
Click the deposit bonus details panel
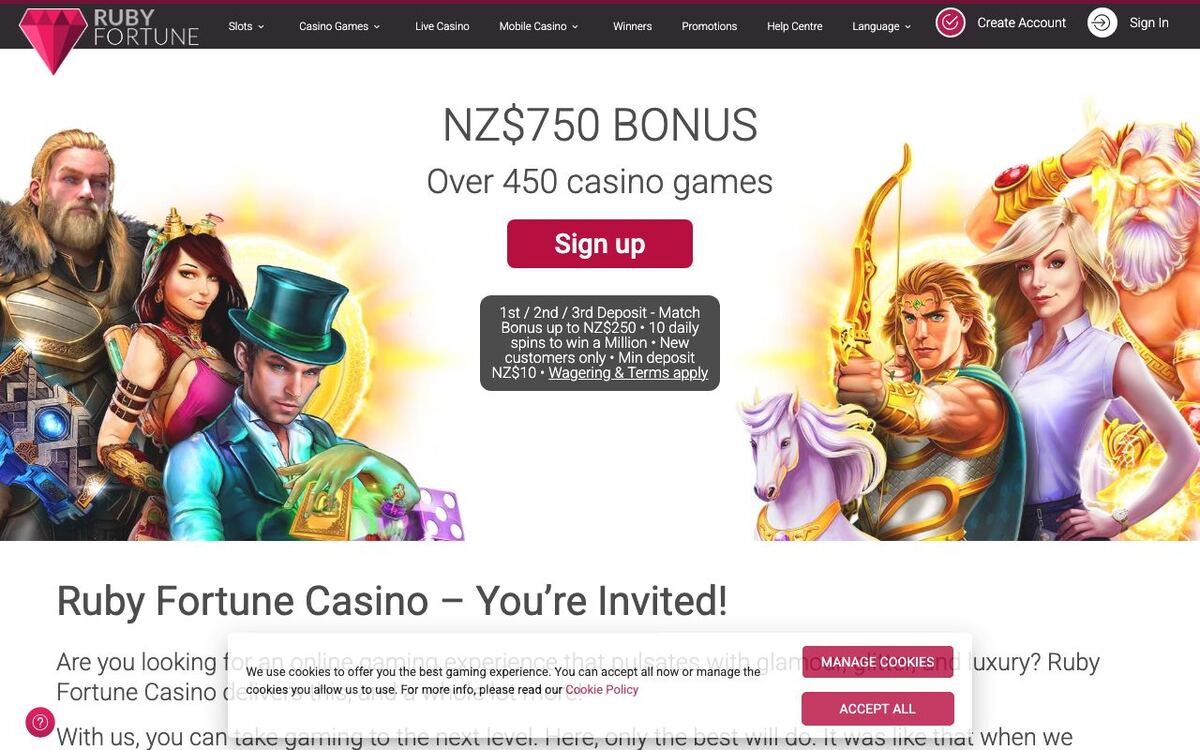tap(599, 342)
